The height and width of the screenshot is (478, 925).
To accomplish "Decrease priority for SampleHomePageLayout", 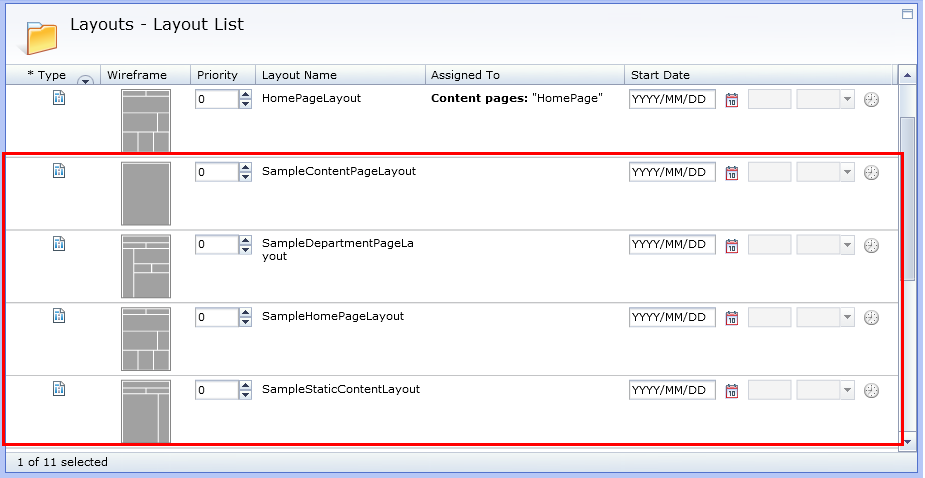I will point(246,322).
